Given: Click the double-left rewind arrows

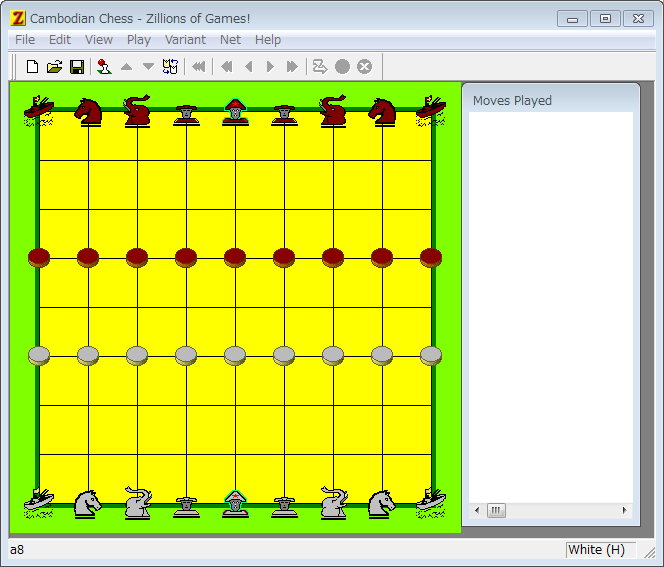Looking at the screenshot, I should pyautogui.click(x=227, y=67).
